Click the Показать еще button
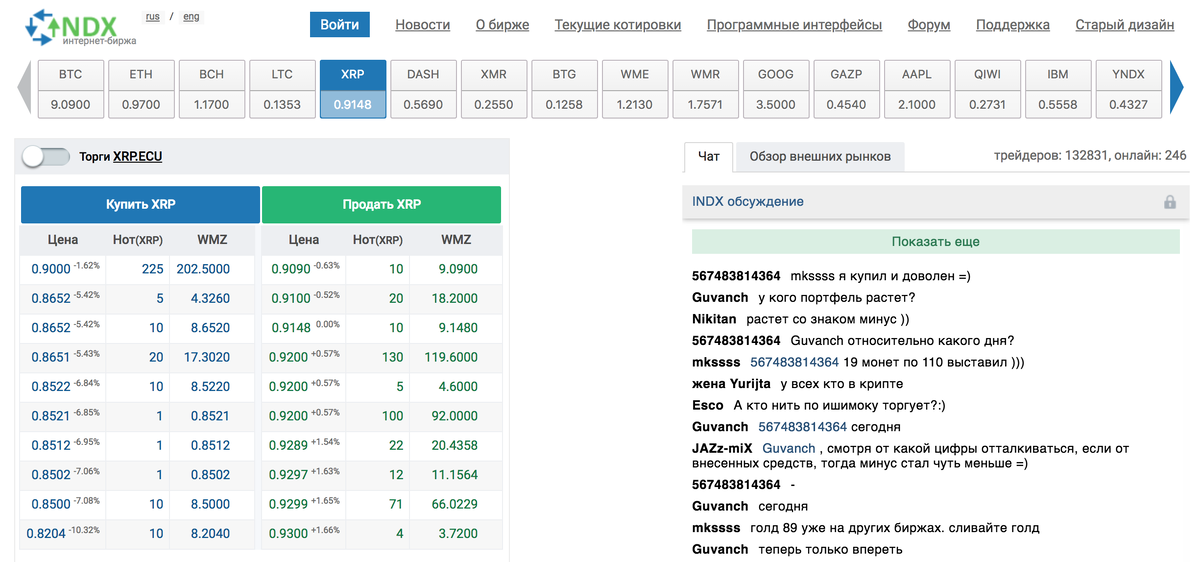1200x562 pixels. pyautogui.click(x=936, y=242)
